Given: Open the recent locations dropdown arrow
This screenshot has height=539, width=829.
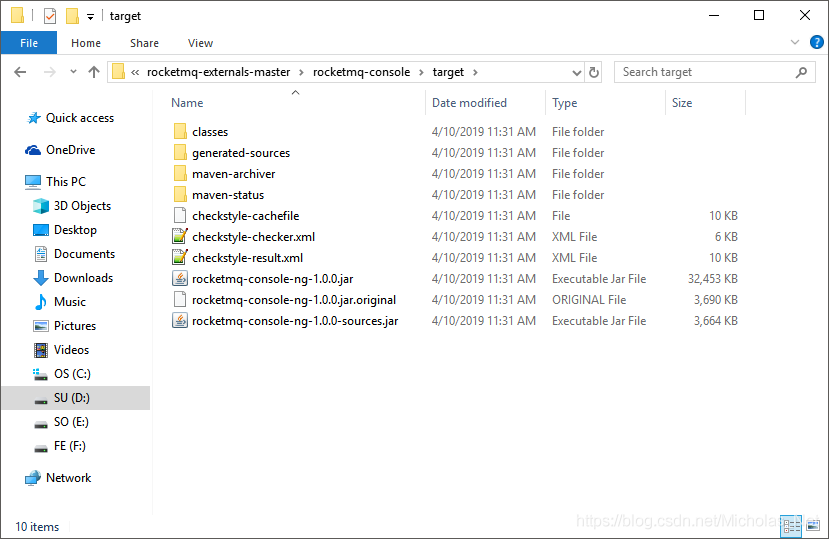Looking at the screenshot, I should (x=73, y=72).
